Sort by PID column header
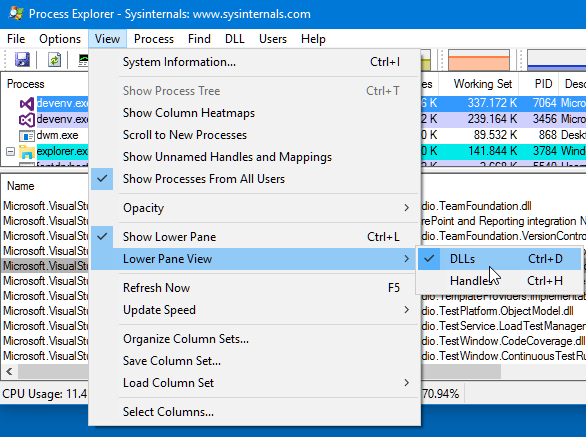The image size is (586, 437). [x=539, y=84]
